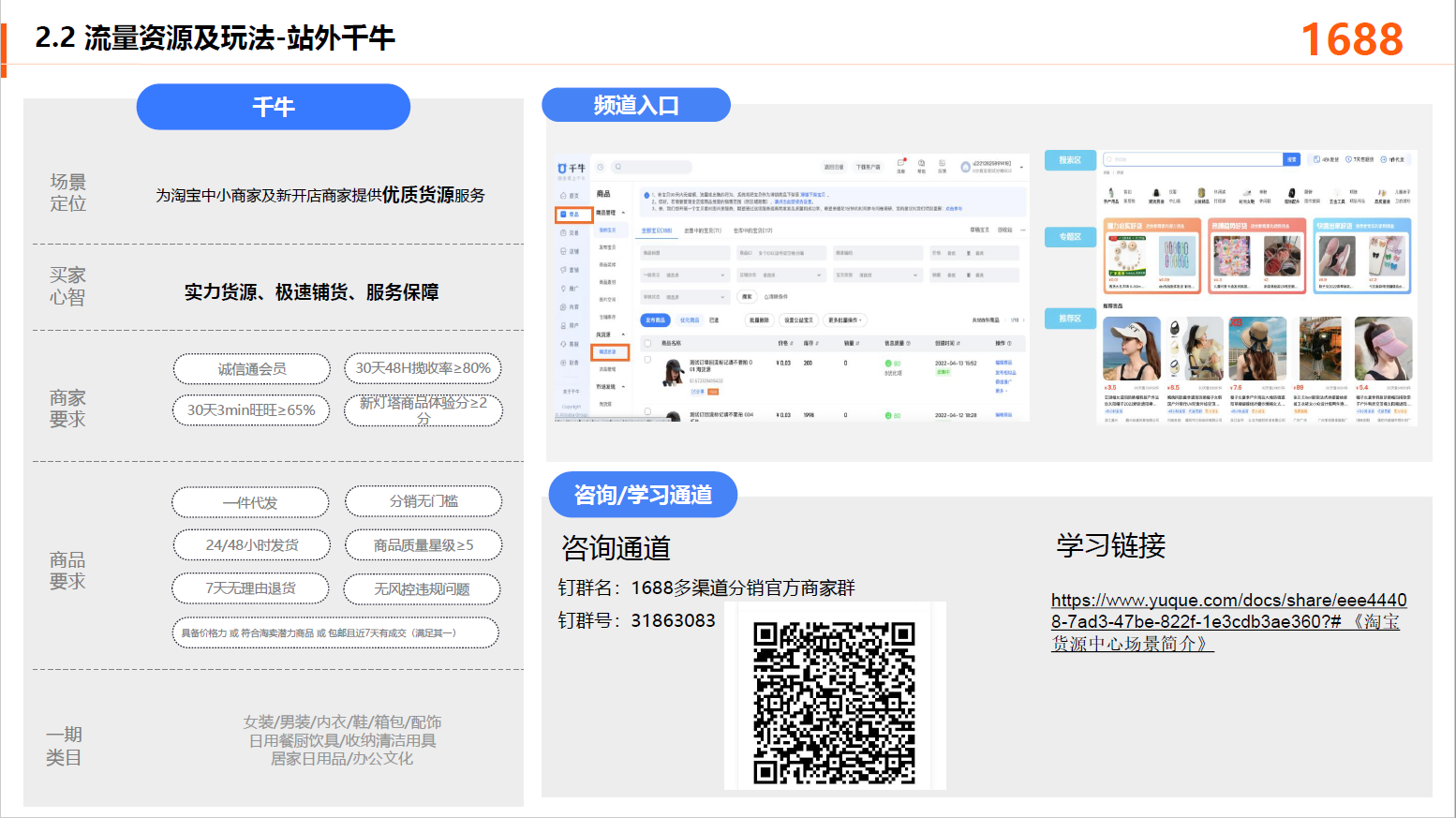Open the yuque.com 淘宝货源中心场景简介 link
The image size is (1456, 818).
(1227, 621)
